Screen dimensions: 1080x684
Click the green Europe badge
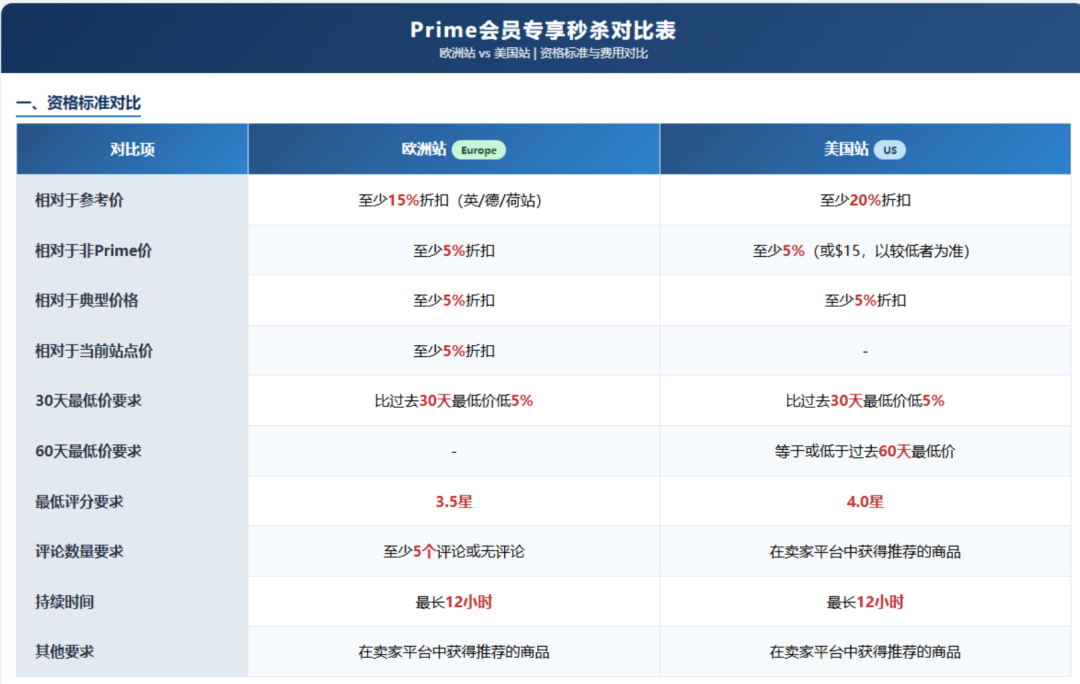479,150
